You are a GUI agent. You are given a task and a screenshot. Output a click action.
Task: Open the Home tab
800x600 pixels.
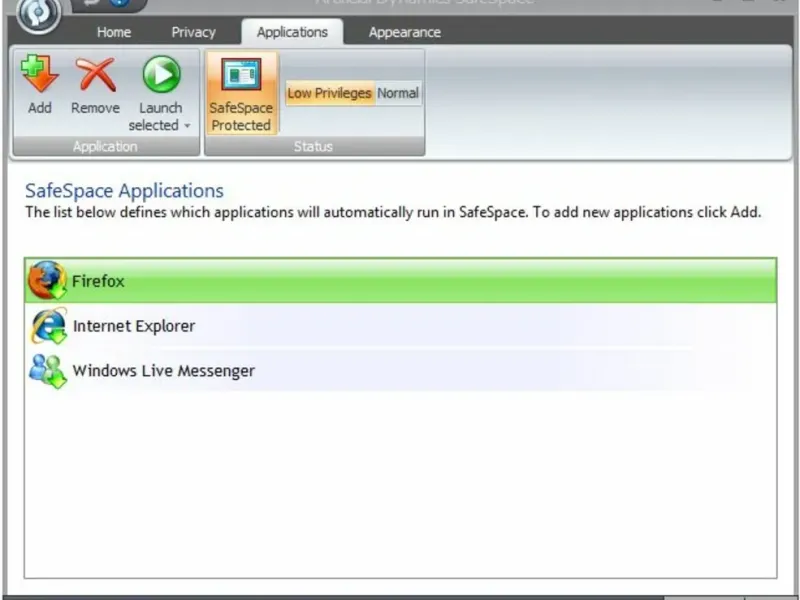tap(114, 32)
